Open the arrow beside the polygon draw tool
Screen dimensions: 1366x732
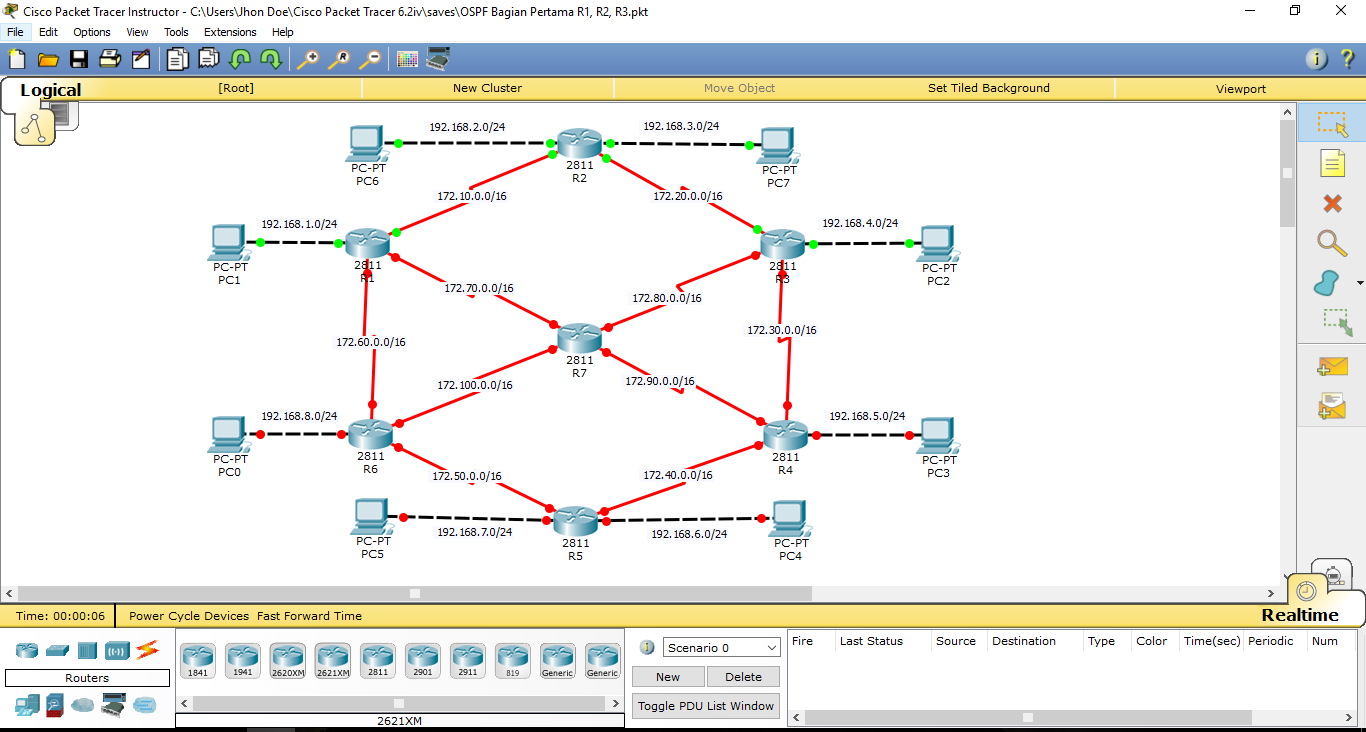click(1359, 284)
